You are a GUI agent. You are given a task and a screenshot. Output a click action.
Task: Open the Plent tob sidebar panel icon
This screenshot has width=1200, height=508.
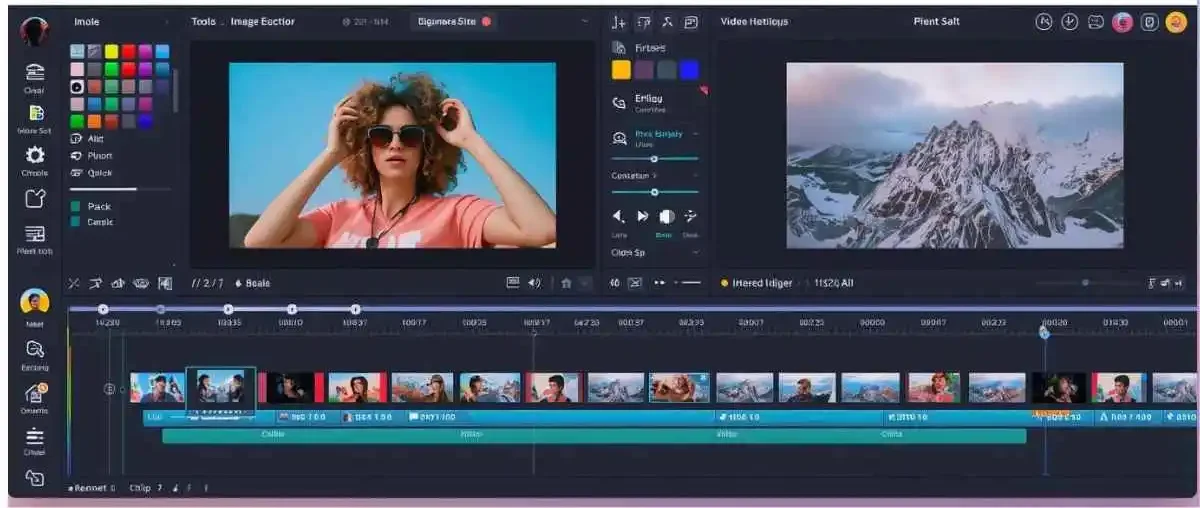[x=35, y=234]
